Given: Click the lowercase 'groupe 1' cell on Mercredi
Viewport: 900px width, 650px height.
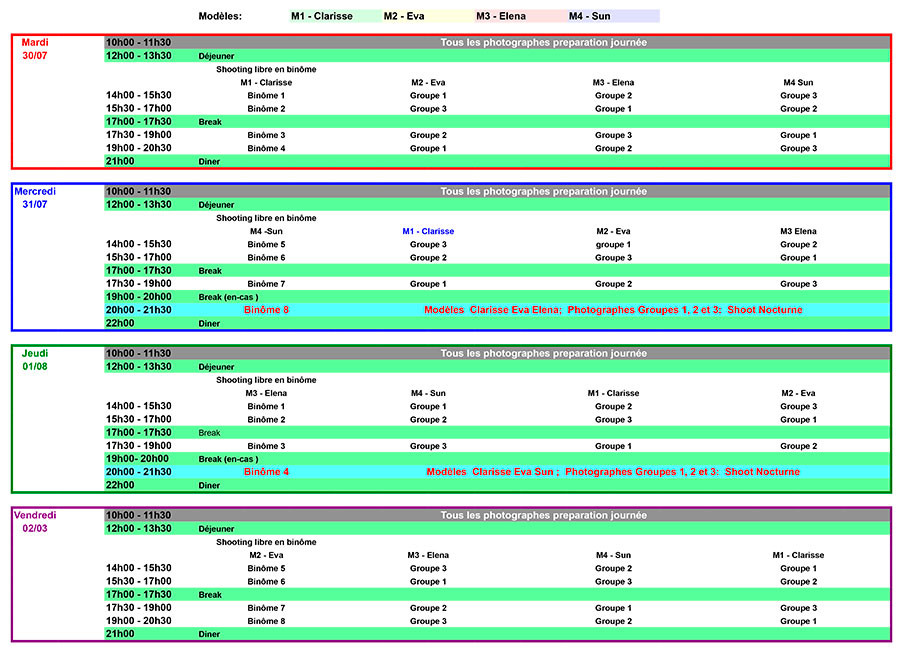Looking at the screenshot, I should [613, 244].
